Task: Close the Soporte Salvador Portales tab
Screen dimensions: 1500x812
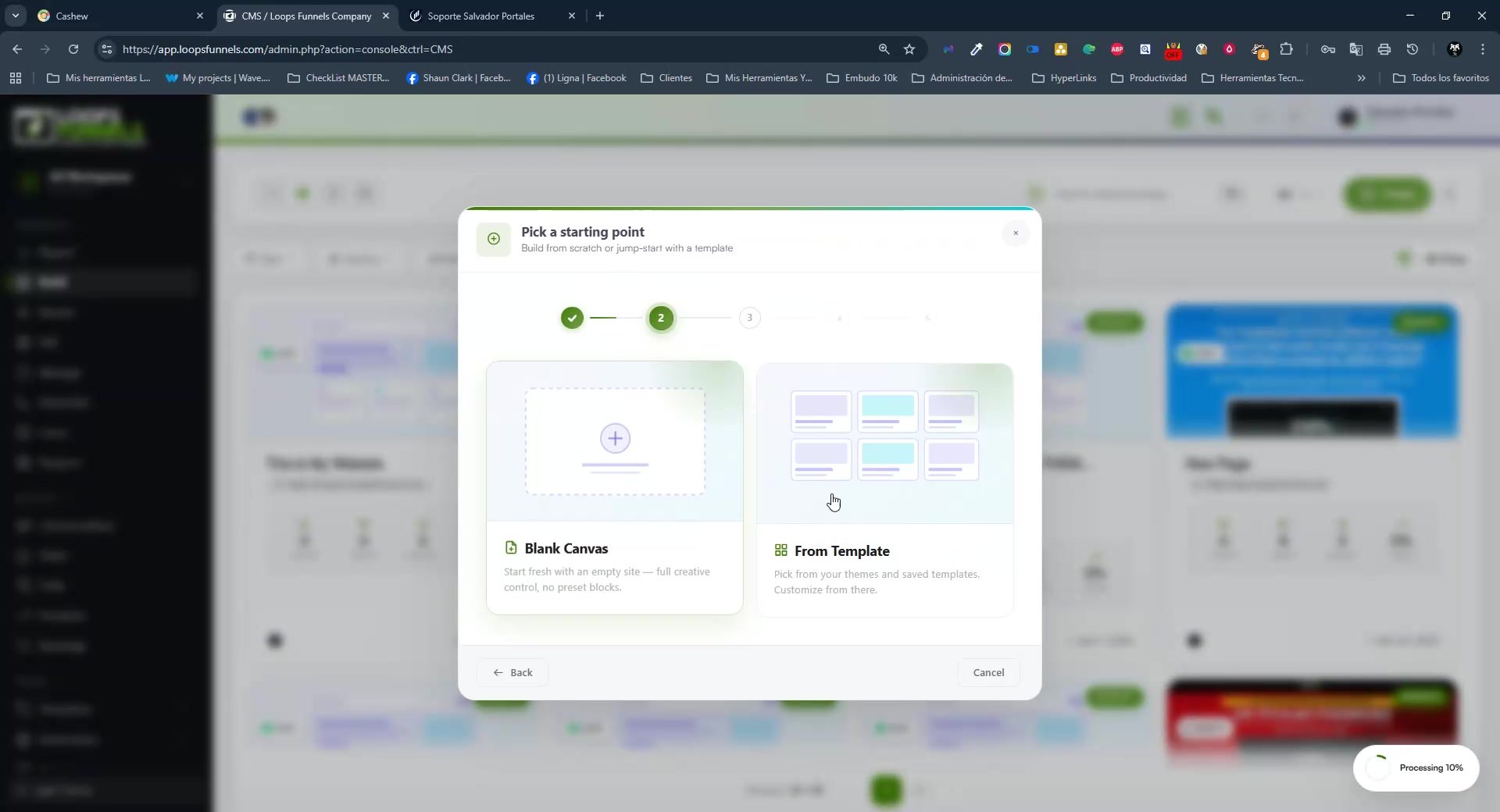Action: point(572,16)
